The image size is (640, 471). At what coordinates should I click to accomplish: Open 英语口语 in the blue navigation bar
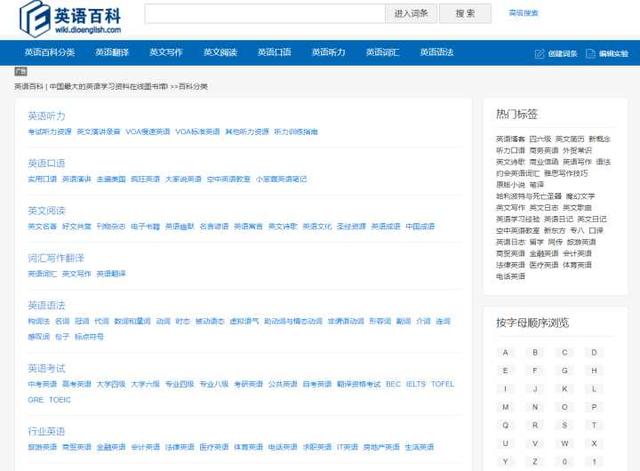click(x=274, y=52)
